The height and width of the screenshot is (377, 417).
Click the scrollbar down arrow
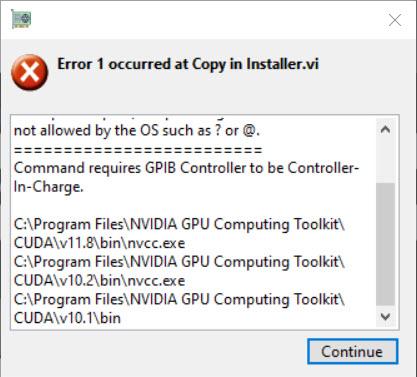[385, 316]
